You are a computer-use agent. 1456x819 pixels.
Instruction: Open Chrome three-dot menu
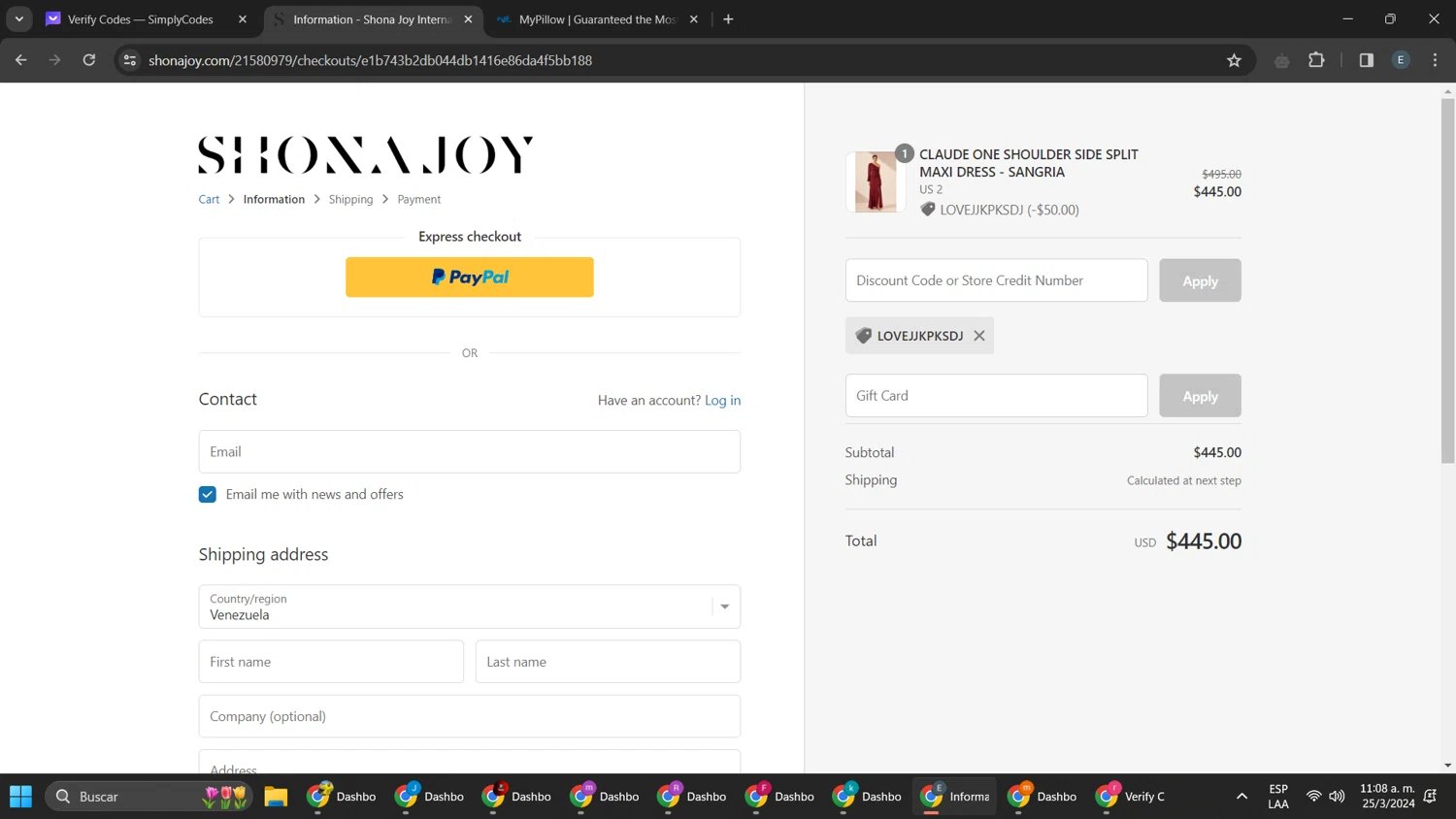click(x=1435, y=60)
